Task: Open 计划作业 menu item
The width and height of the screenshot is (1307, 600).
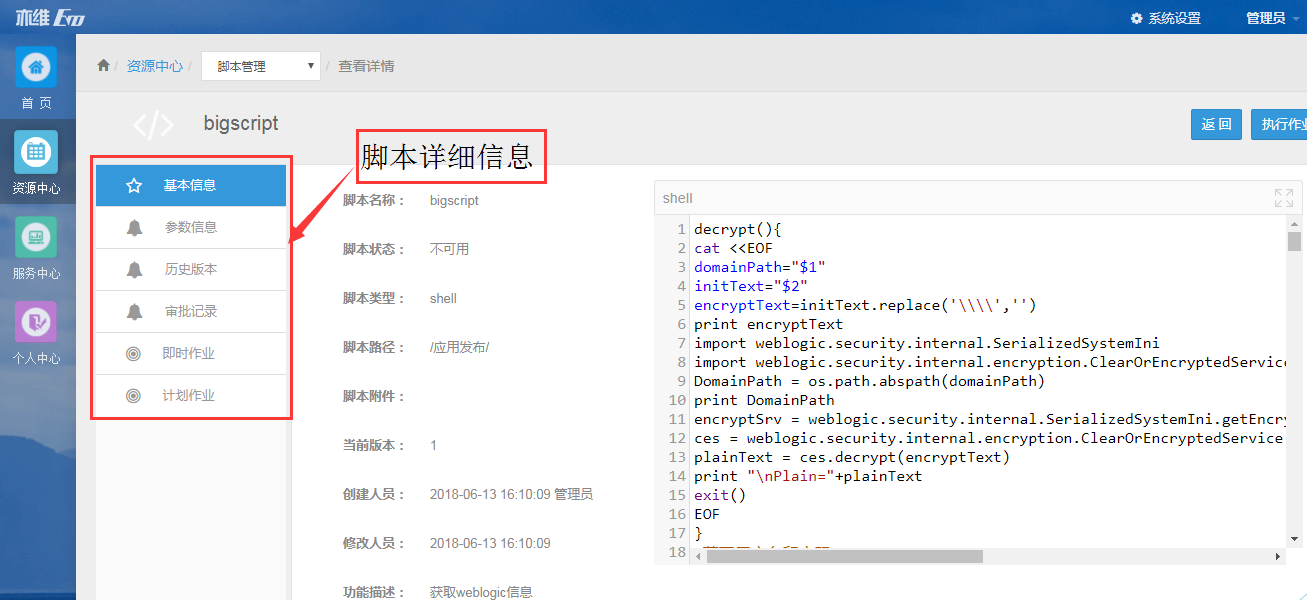Action: 189,395
